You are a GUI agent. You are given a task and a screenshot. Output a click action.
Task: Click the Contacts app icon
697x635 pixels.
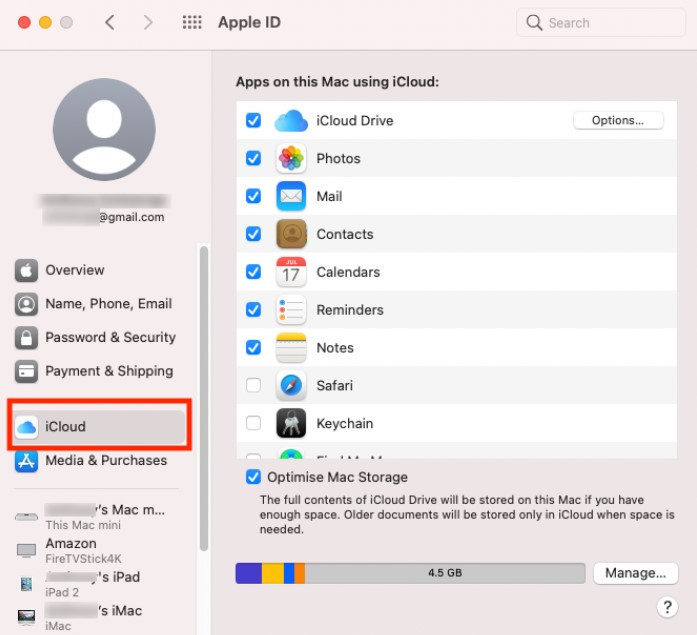(x=291, y=234)
